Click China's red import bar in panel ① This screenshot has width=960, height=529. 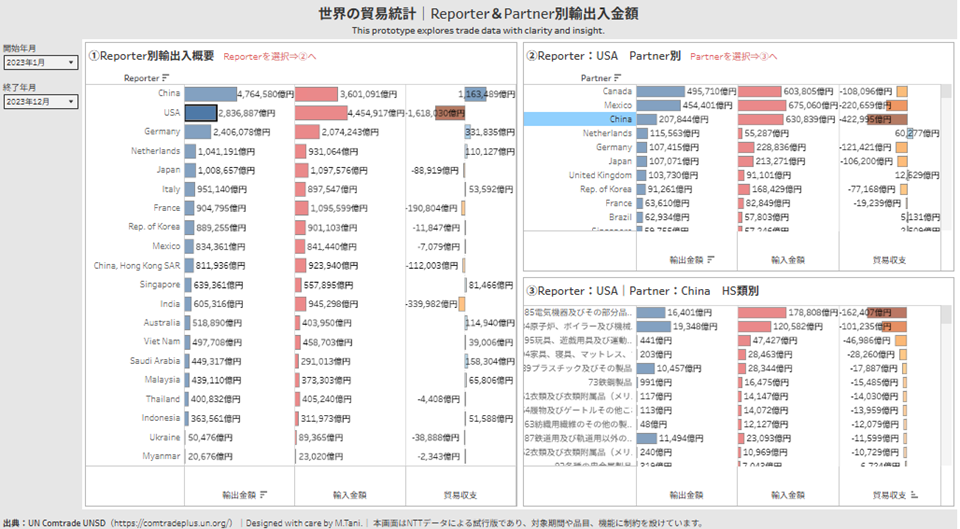coord(329,94)
